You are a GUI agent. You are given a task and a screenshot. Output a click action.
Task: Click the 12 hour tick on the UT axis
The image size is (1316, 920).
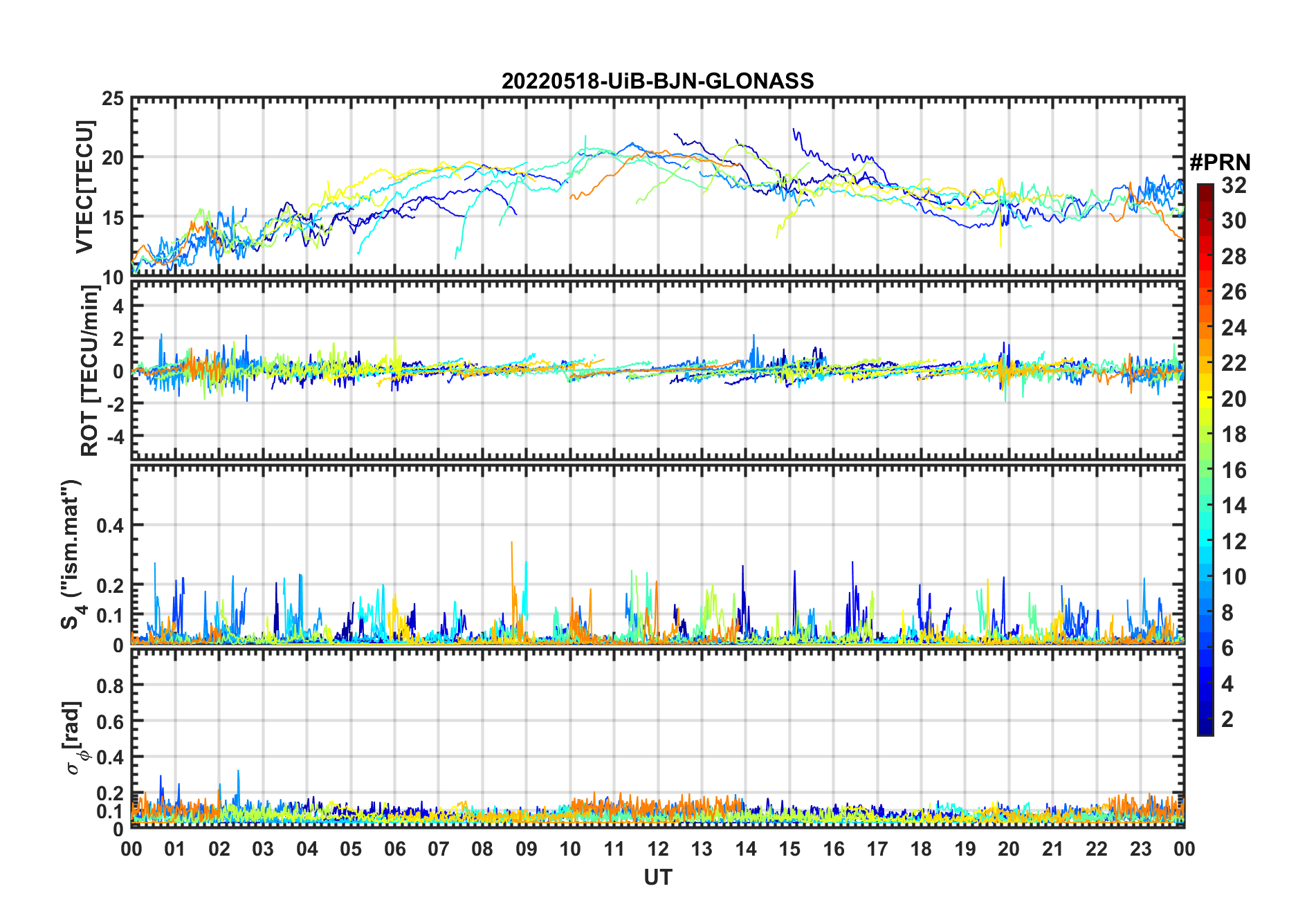[657, 849]
